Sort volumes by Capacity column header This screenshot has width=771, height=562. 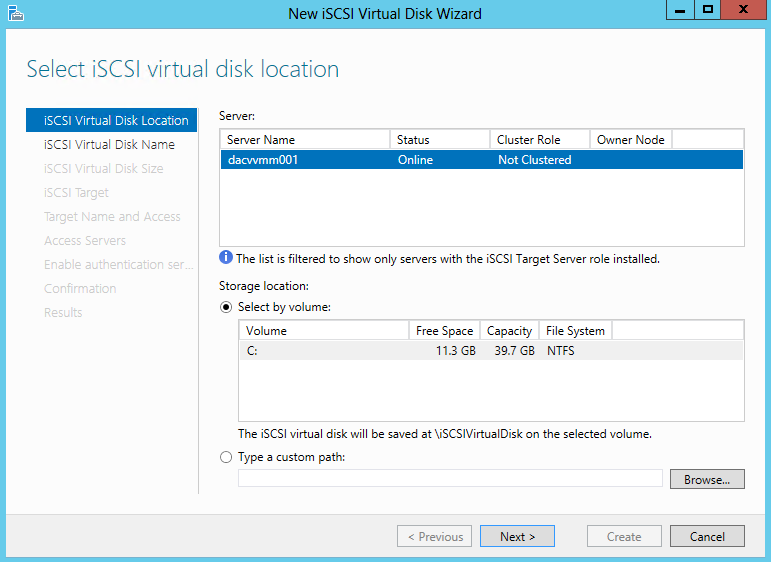coord(509,331)
